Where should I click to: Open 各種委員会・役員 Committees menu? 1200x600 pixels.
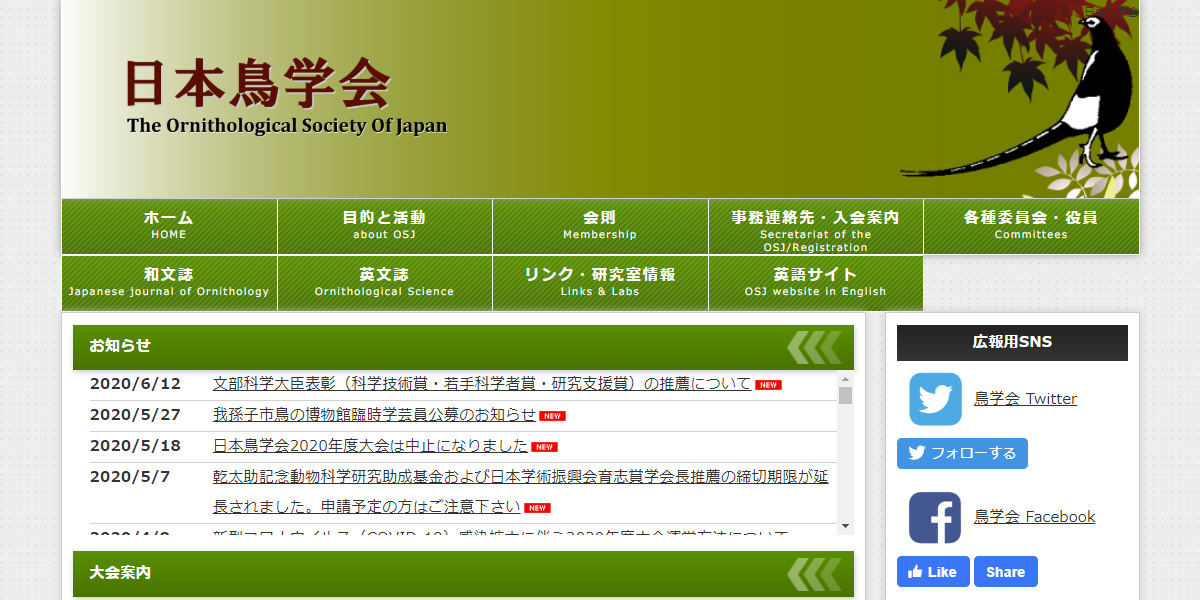1031,226
